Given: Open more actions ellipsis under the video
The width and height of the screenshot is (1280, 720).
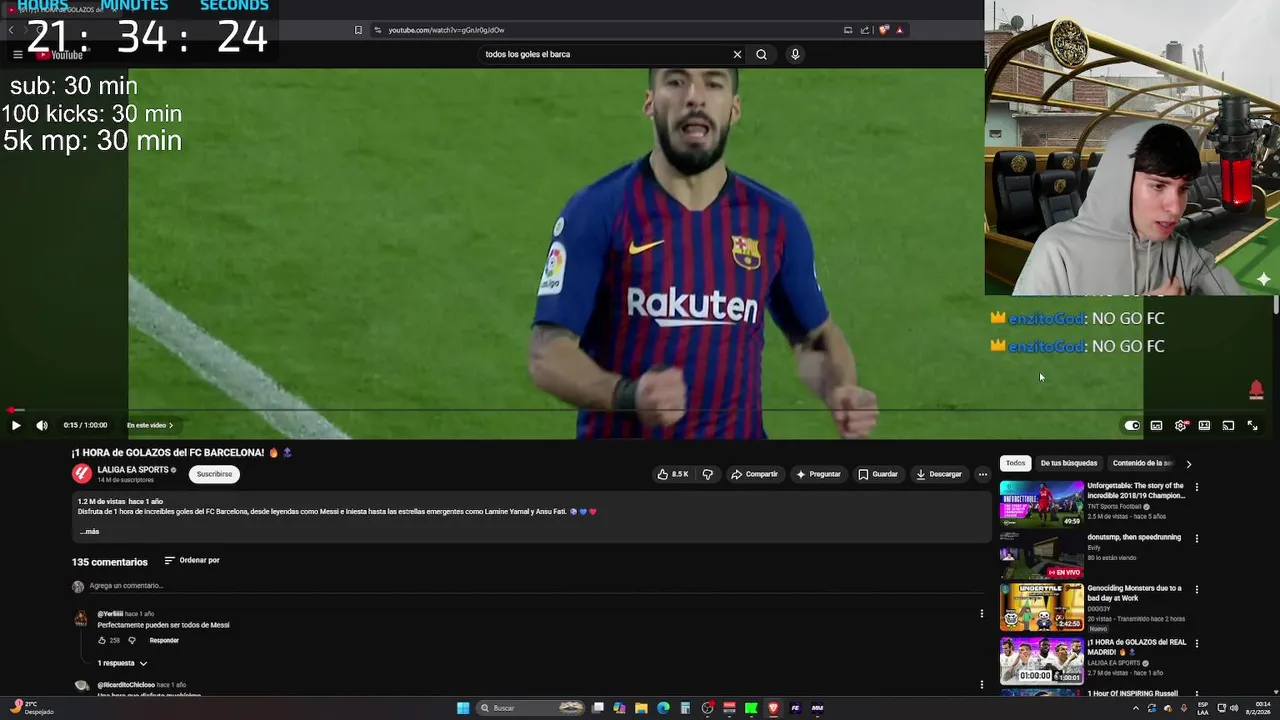Looking at the screenshot, I should pos(983,474).
